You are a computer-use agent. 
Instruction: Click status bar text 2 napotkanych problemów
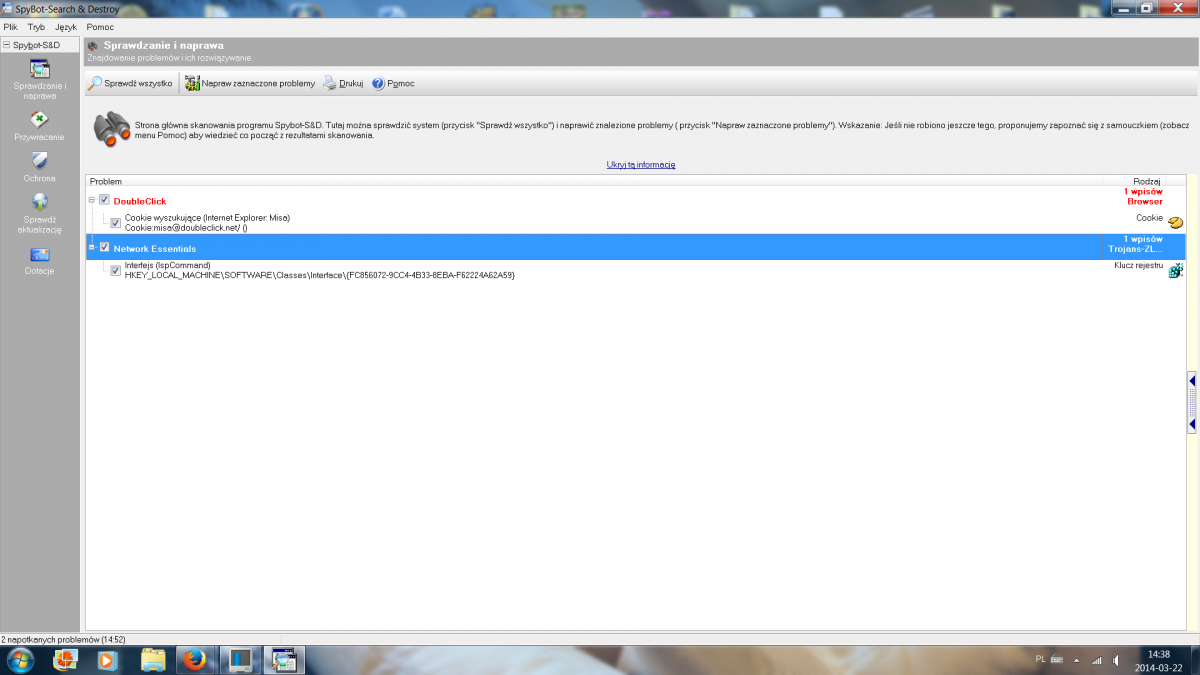(62, 638)
